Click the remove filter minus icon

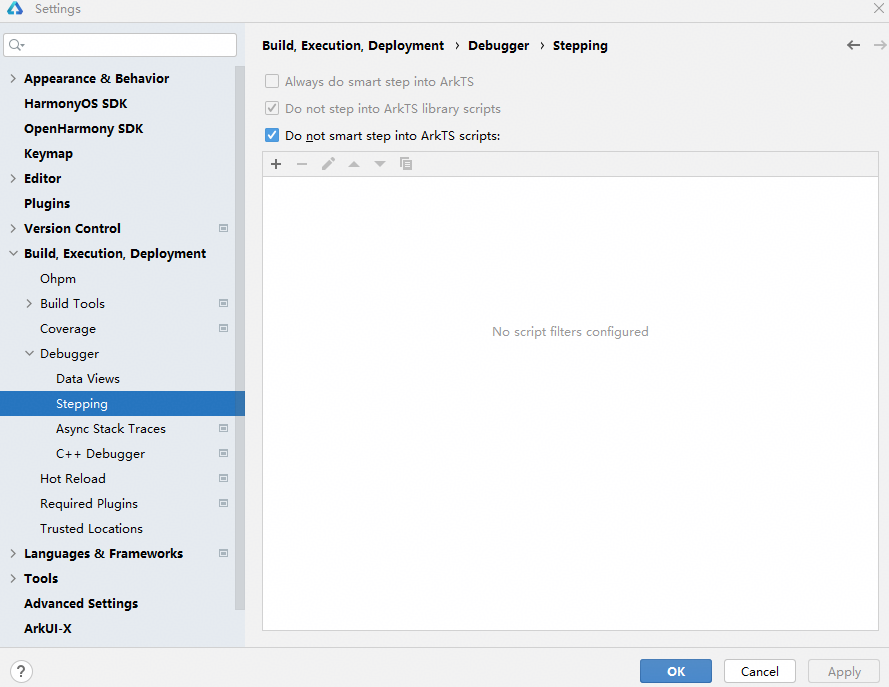(302, 164)
